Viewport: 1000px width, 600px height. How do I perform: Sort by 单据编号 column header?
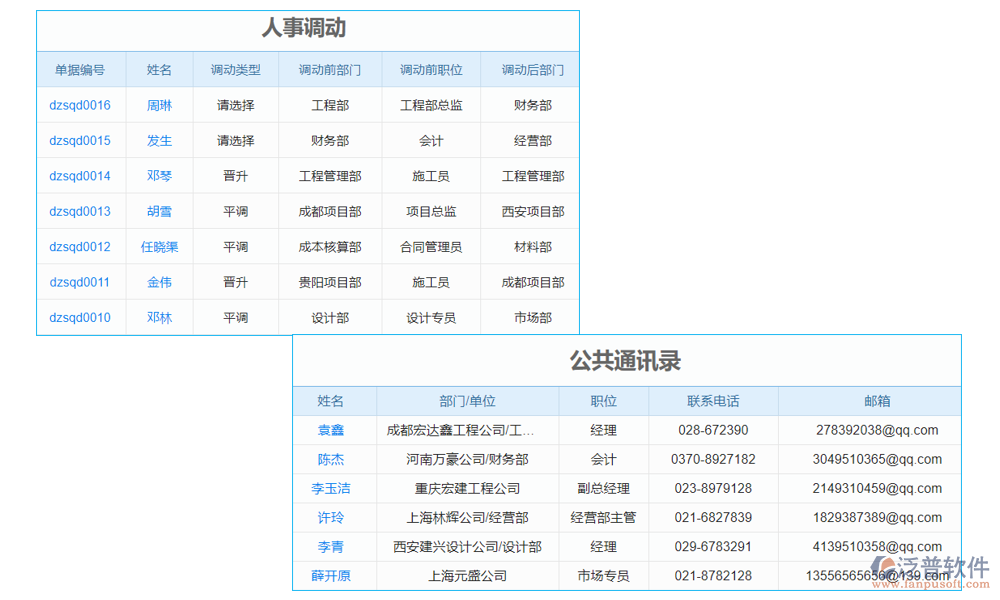click(x=81, y=69)
